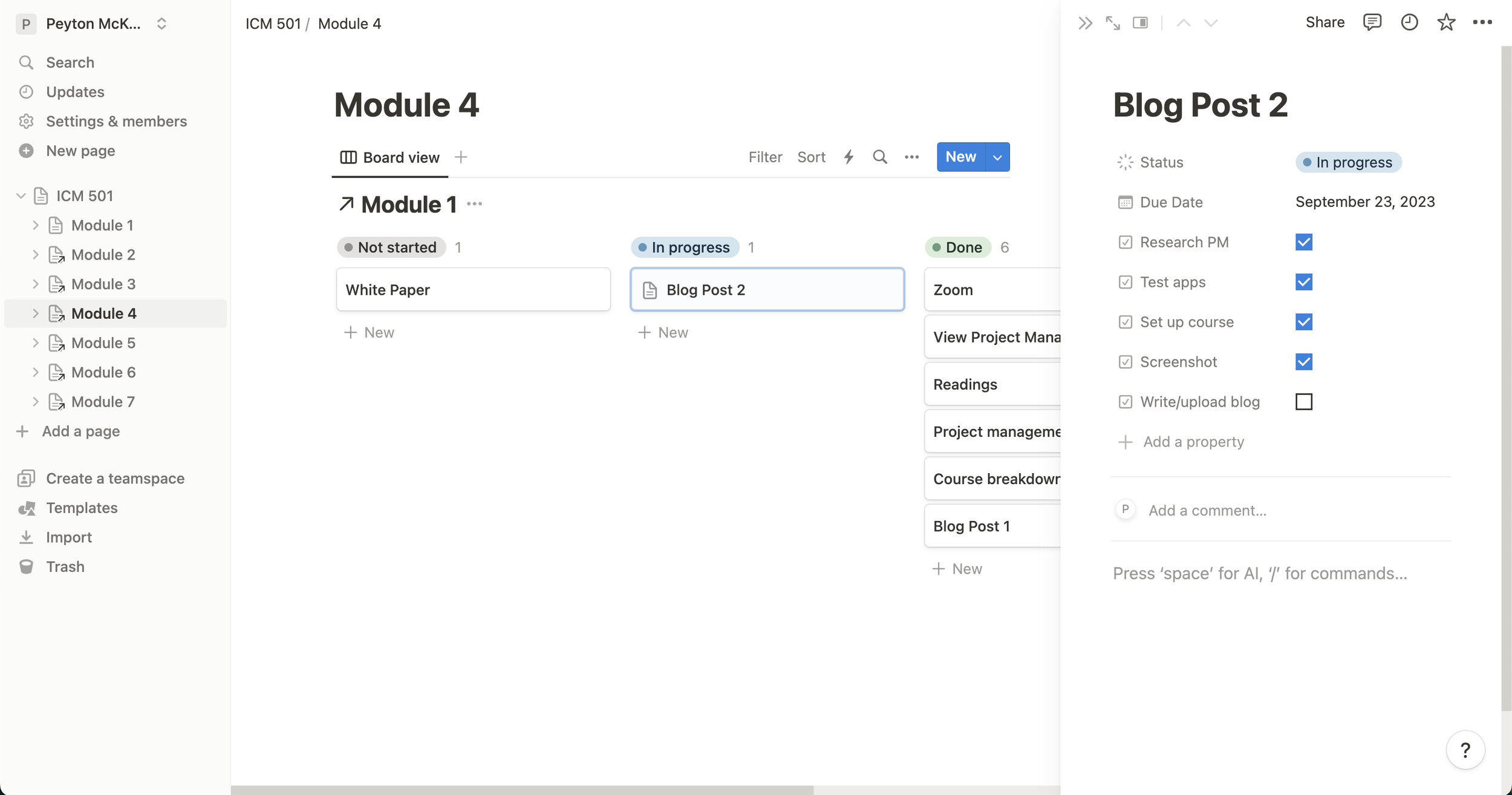Open board automations with the lightning icon

tap(848, 157)
